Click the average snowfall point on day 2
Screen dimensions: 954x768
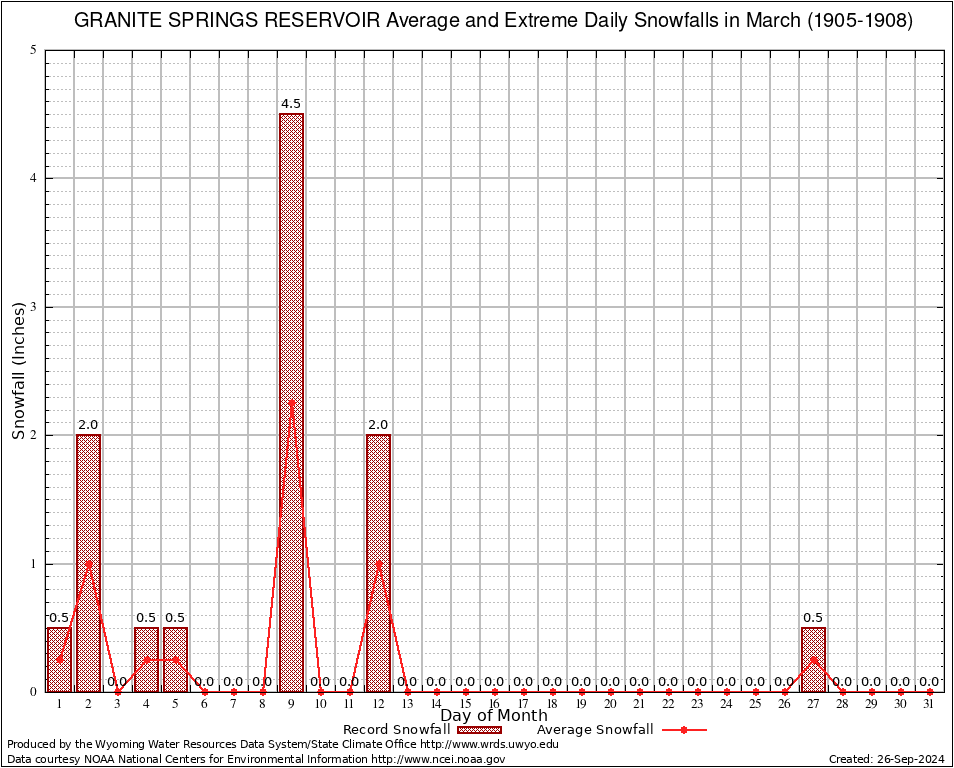(88, 563)
